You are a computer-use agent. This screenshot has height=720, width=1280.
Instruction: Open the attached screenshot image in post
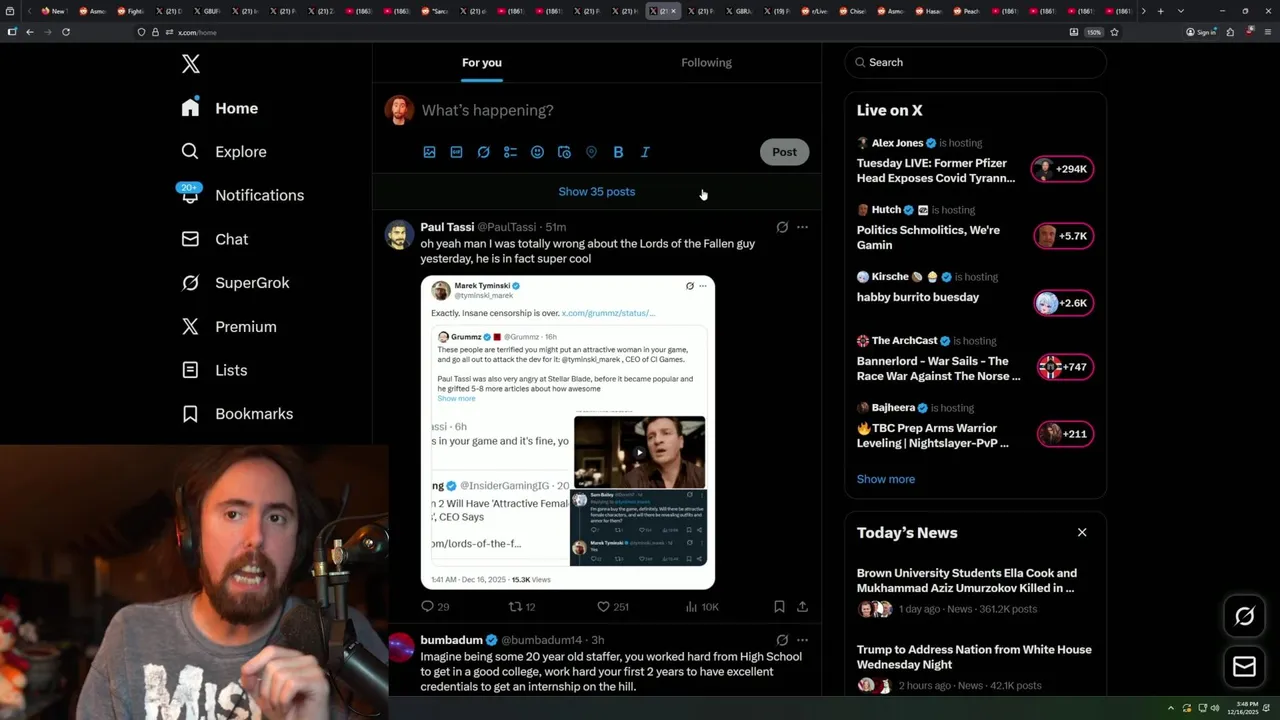click(x=568, y=432)
